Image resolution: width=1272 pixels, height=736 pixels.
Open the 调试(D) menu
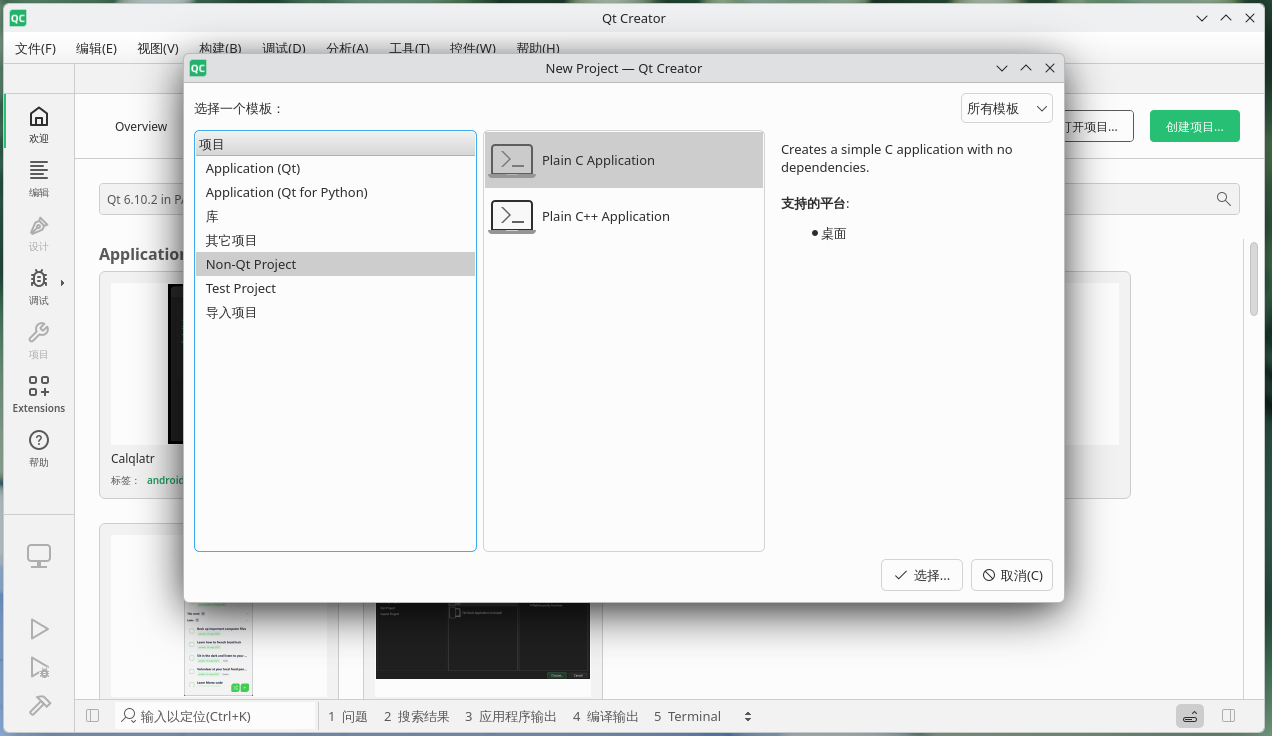click(283, 48)
